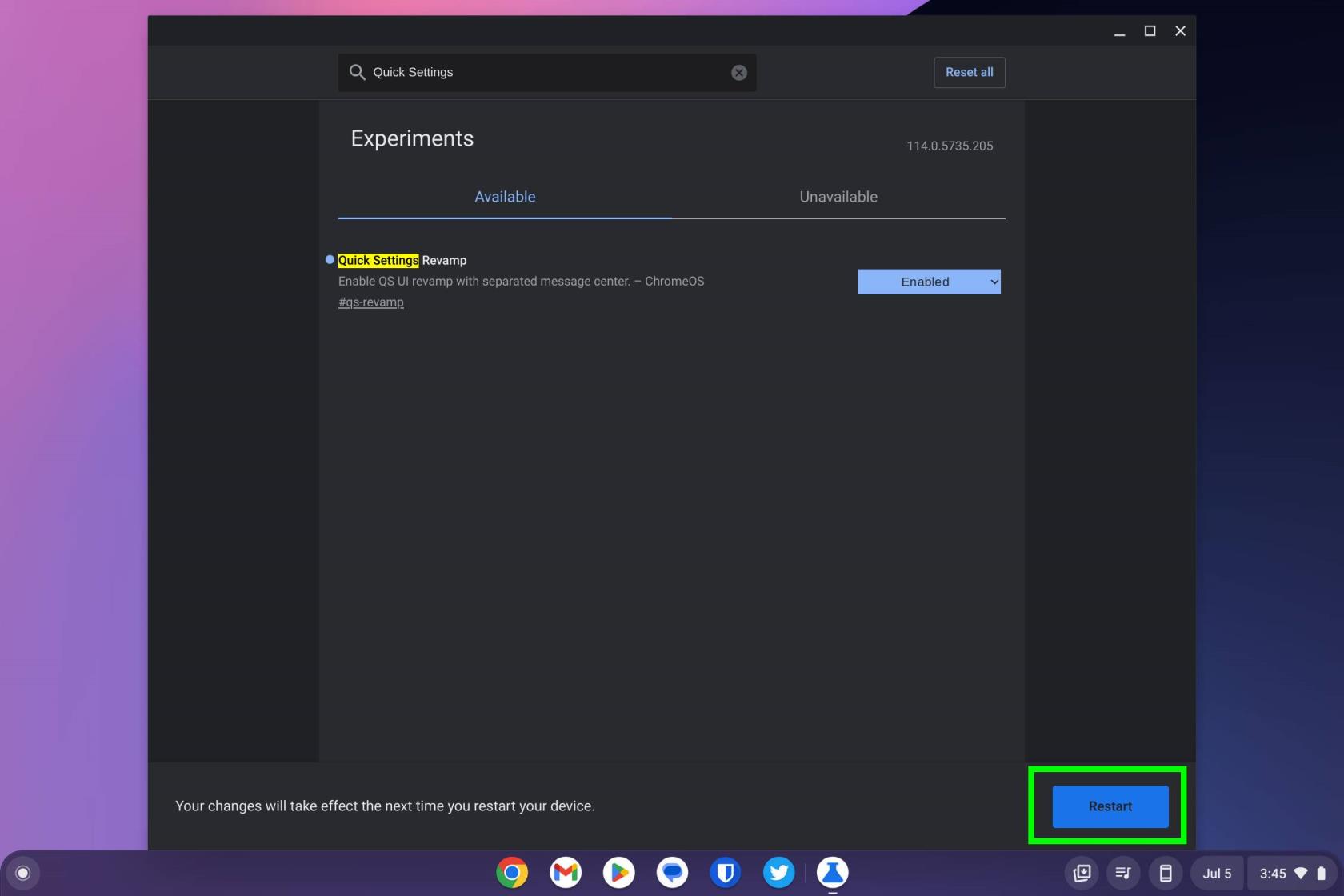The width and height of the screenshot is (1344, 896).
Task: Click the restart notice text at the bottom
Action: coord(385,806)
